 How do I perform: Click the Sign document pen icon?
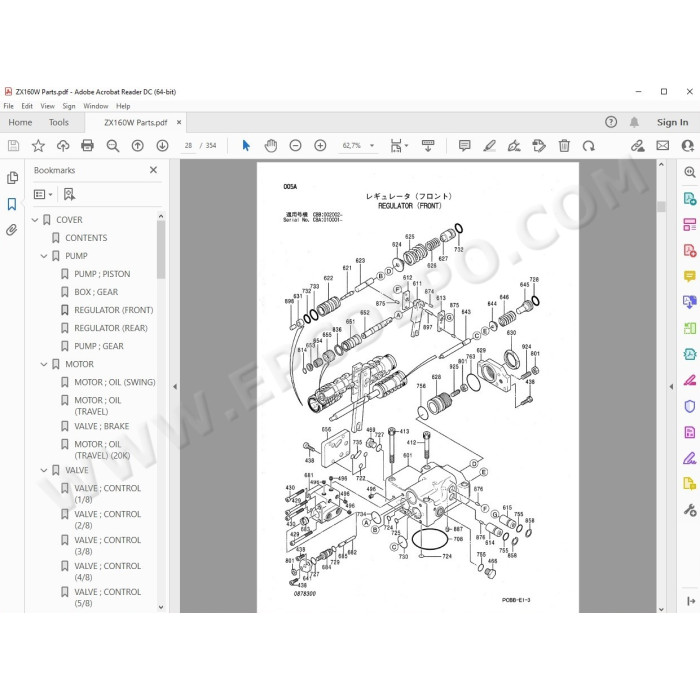514,146
